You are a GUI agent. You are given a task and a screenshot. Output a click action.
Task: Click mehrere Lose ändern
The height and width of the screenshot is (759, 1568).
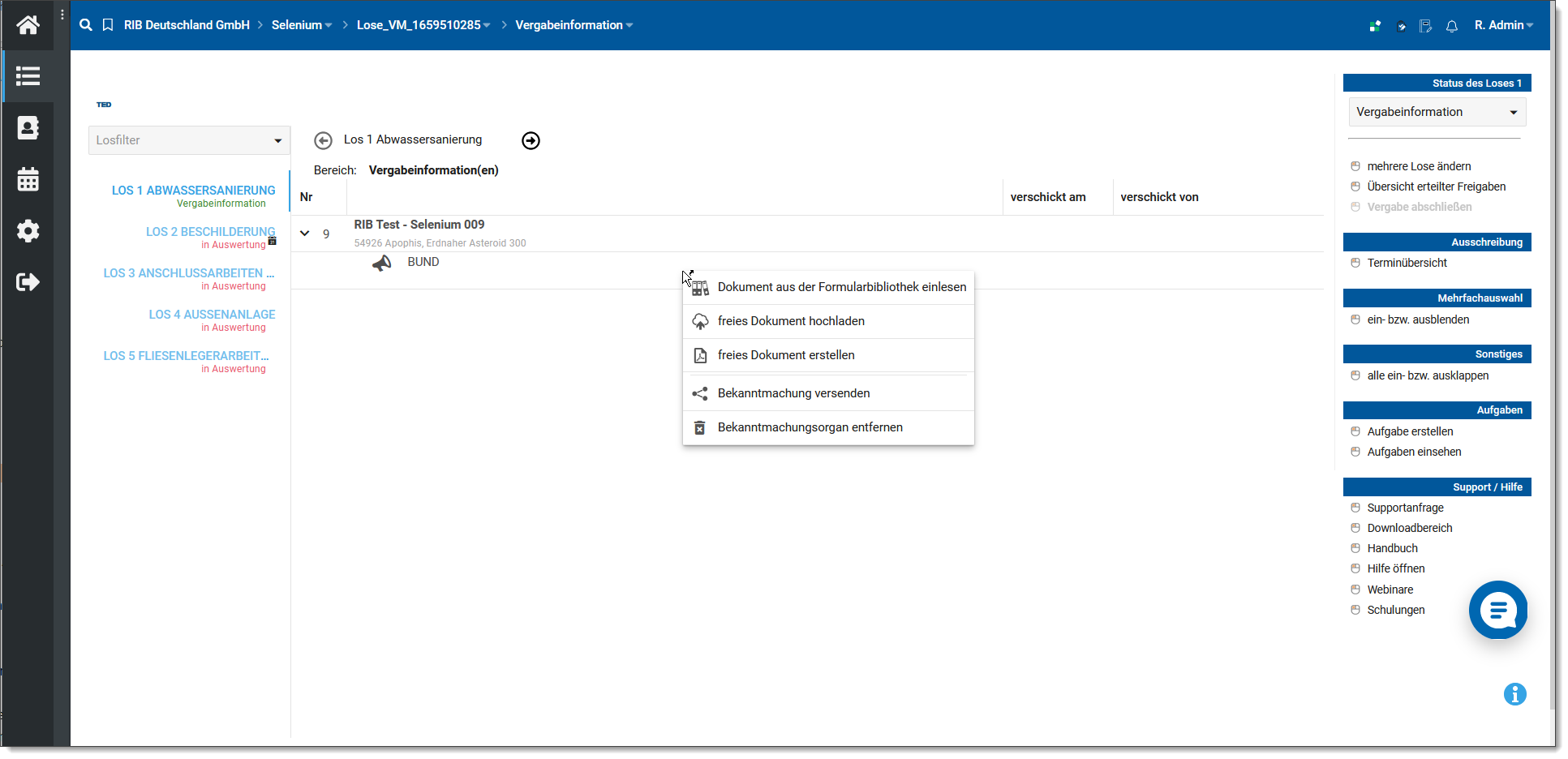(1419, 166)
